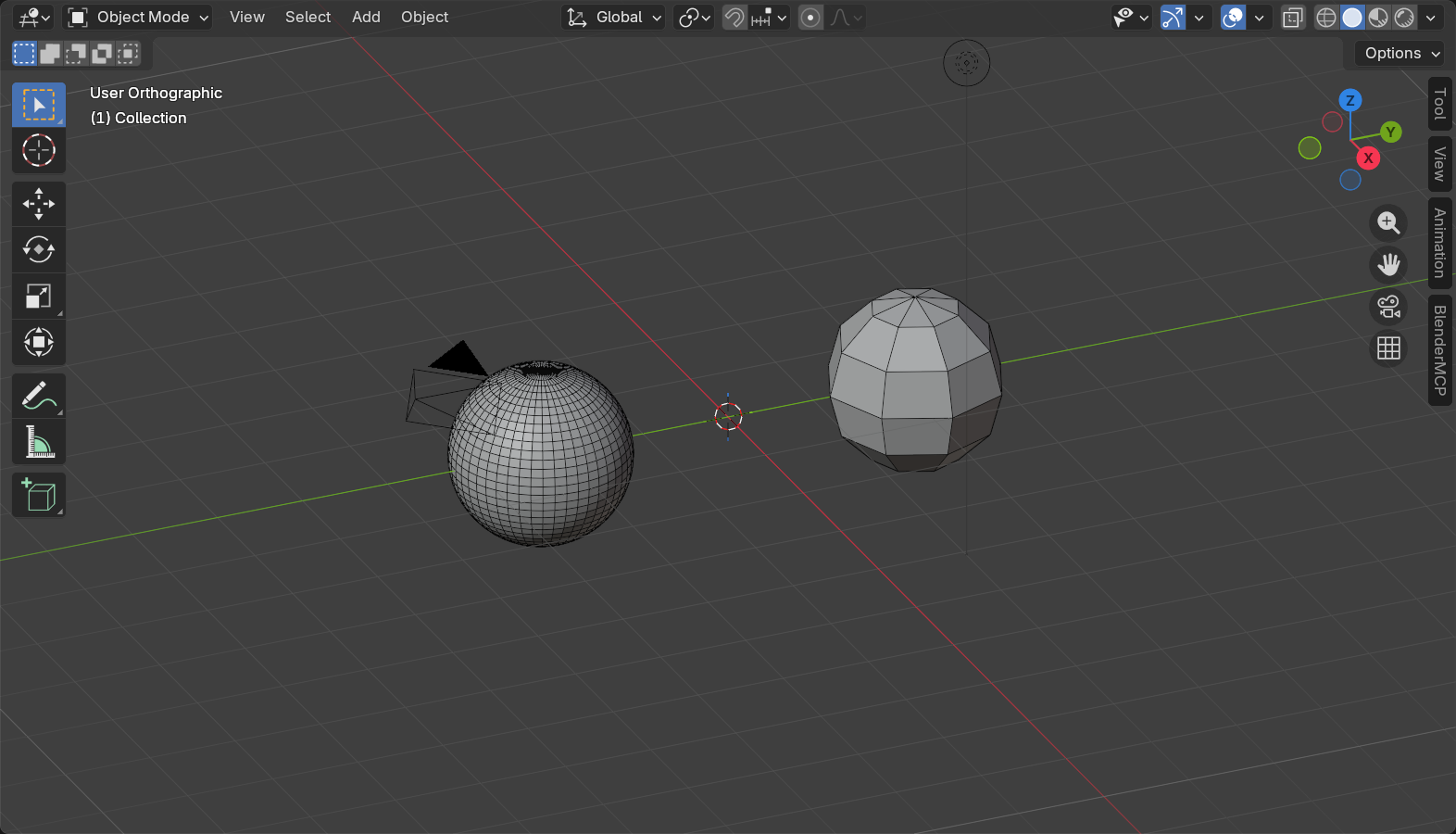This screenshot has height=834, width=1456.
Task: Select the low-poly sphere object
Action: [915, 380]
